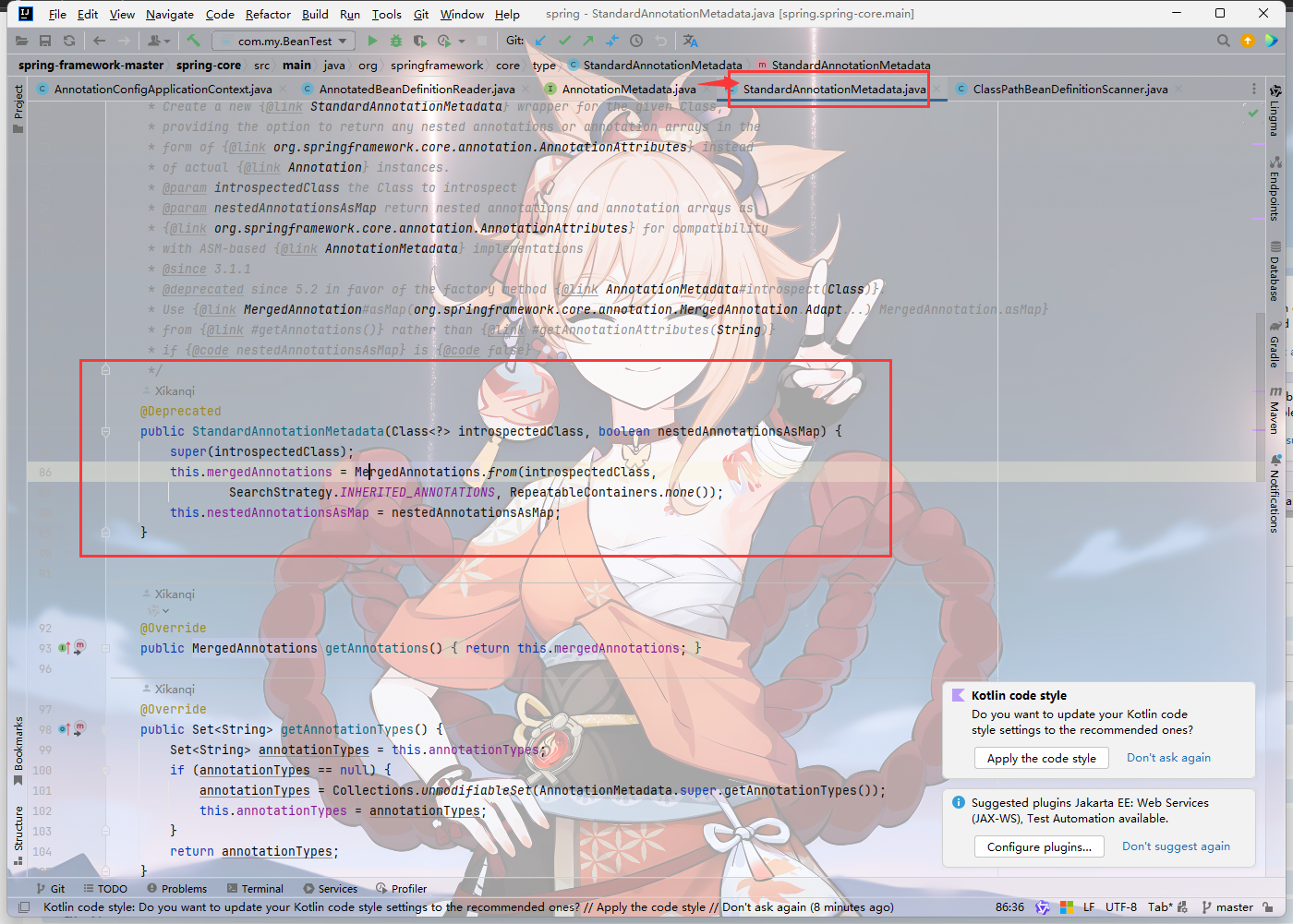Save all with the floppy disk icon
The image size is (1293, 924).
[45, 41]
